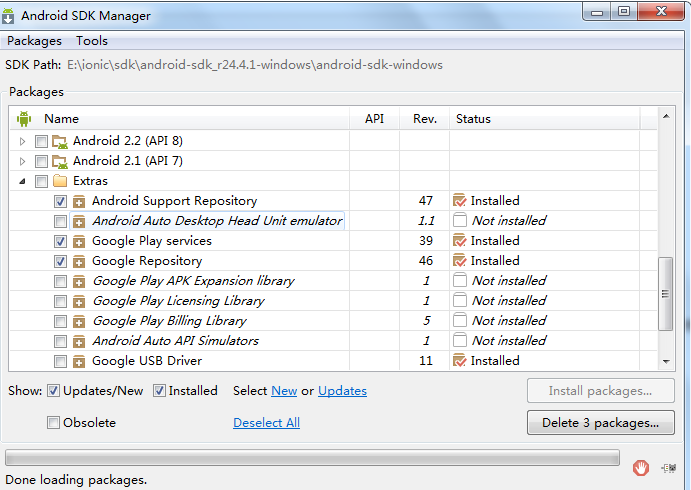The width and height of the screenshot is (691, 490).
Task: Click the Google Play APK Expansion package icon
Action: [x=79, y=281]
